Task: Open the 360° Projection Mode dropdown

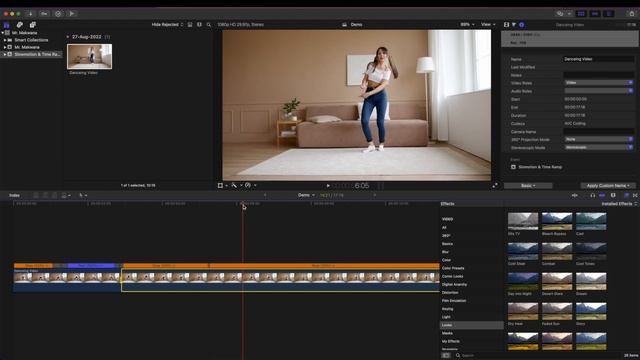Action: 598,139
